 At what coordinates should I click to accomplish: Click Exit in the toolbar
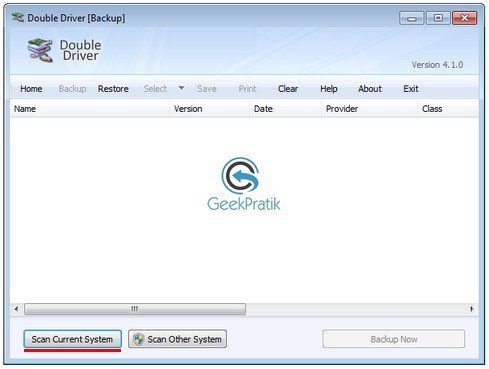411,89
